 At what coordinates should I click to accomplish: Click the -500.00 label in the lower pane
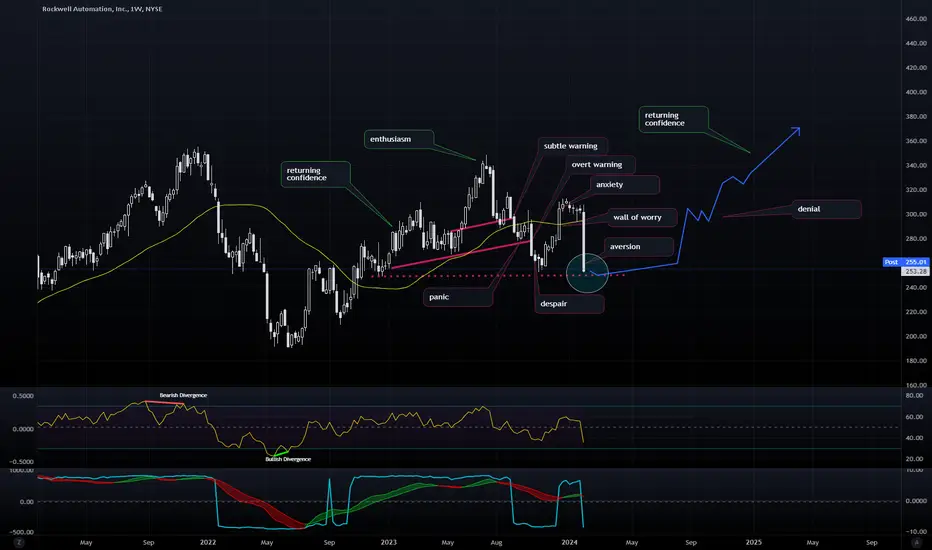click(x=21, y=532)
